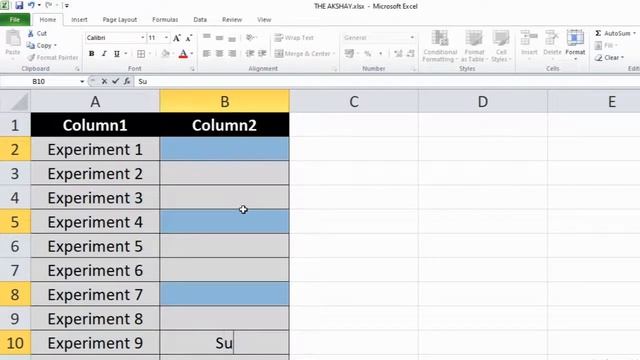Viewport: 640px width, 360px height.
Task: Open the font size 11 dropdown
Action: point(166,38)
